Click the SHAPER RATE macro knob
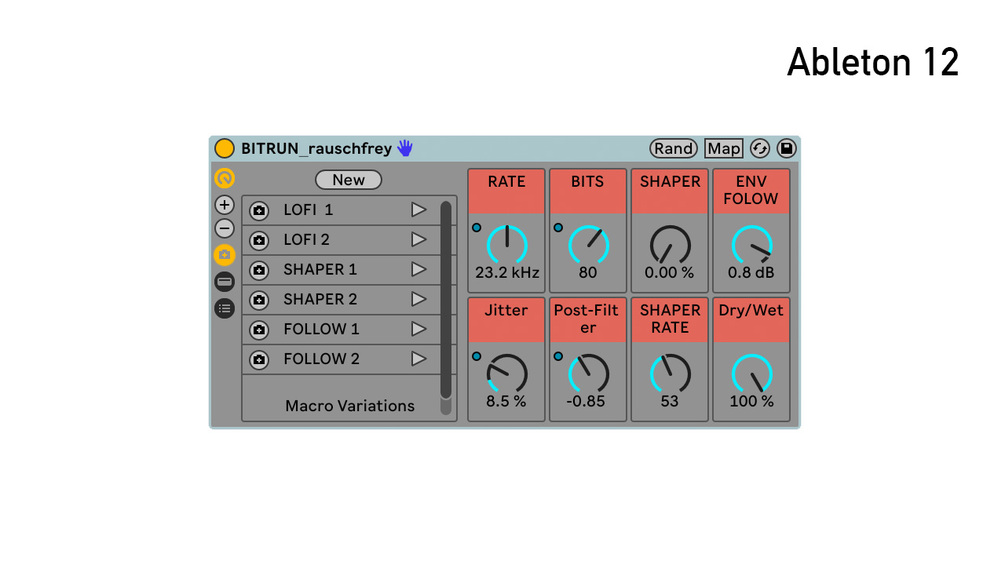This screenshot has height=565, width=1005. (670, 373)
